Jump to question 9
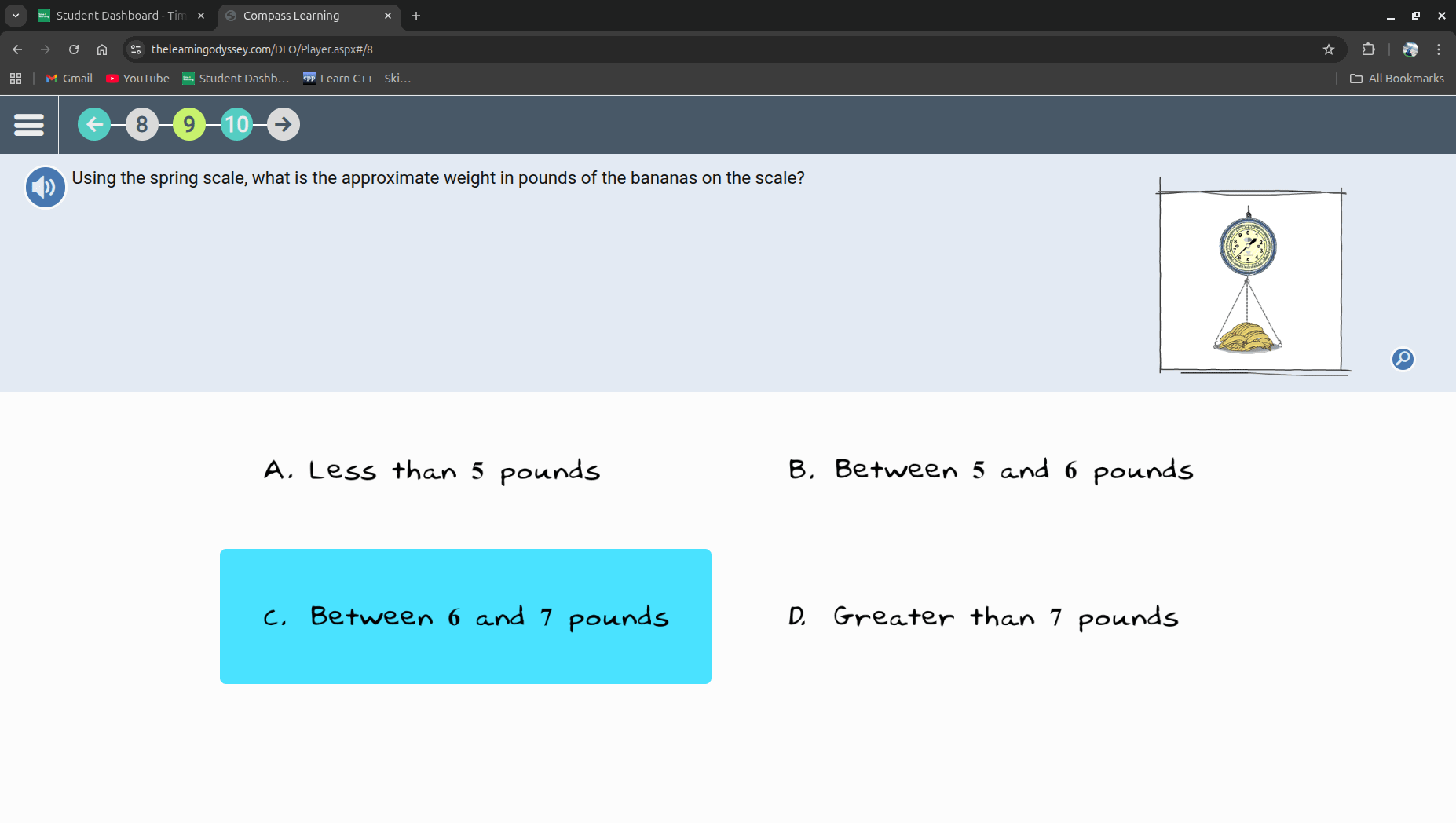 [x=189, y=124]
